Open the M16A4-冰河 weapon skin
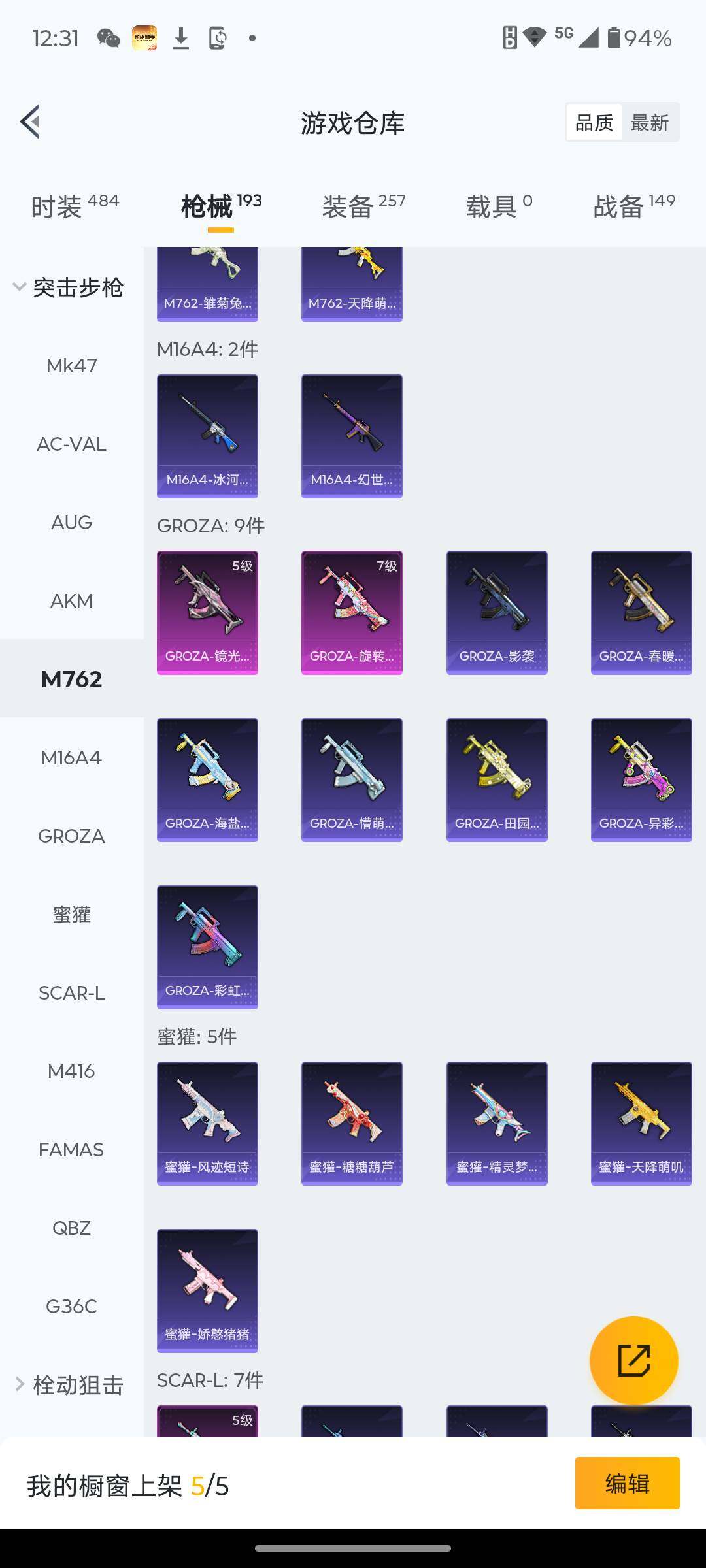This screenshot has height=1568, width=706. [x=207, y=436]
